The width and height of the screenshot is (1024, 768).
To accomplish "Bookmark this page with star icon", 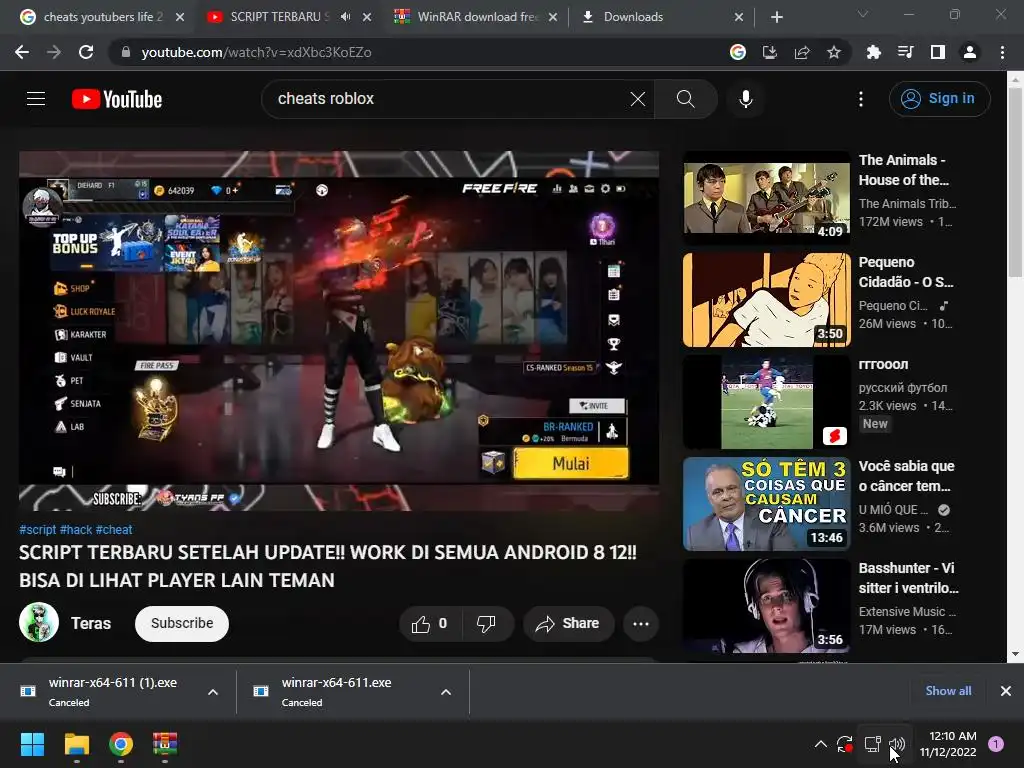I will coord(834,52).
